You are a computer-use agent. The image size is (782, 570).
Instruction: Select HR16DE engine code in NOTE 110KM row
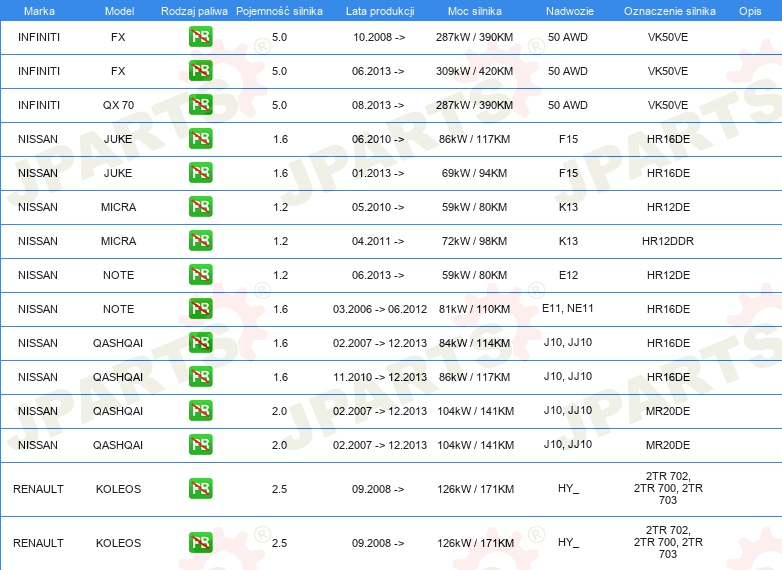[668, 309]
